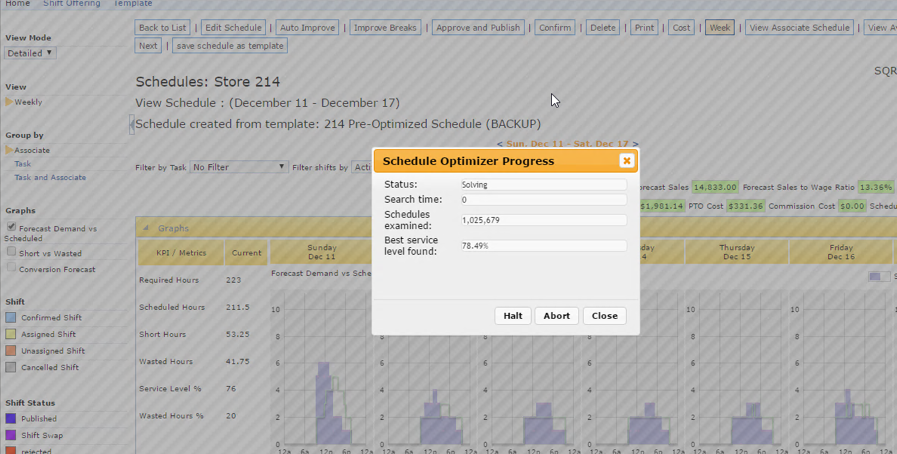Click the Abort button
897x454 pixels.
[557, 316]
